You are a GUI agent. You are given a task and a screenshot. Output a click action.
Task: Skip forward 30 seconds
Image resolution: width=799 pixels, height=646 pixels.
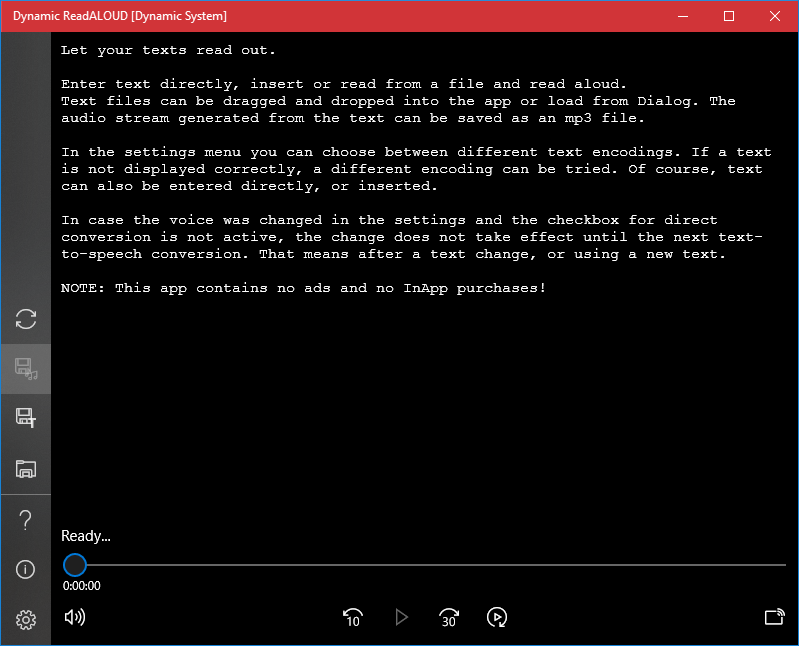(x=448, y=617)
